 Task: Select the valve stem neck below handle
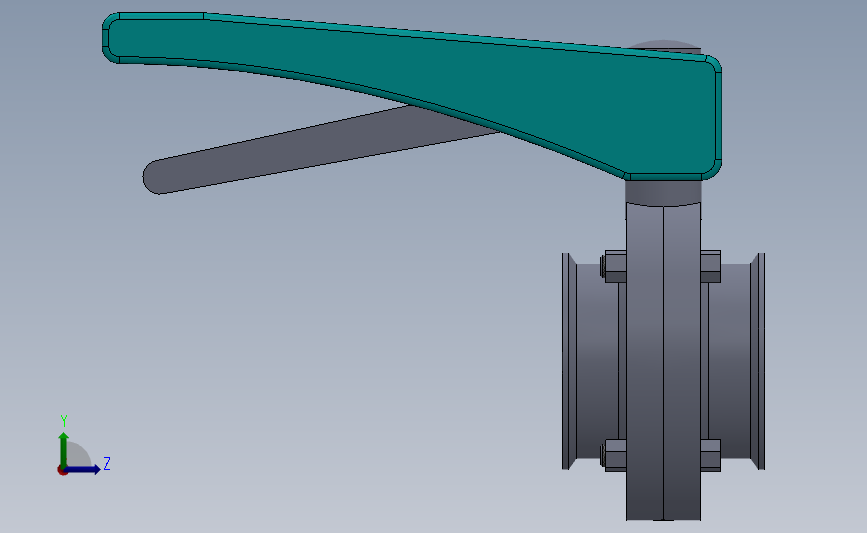click(x=663, y=192)
